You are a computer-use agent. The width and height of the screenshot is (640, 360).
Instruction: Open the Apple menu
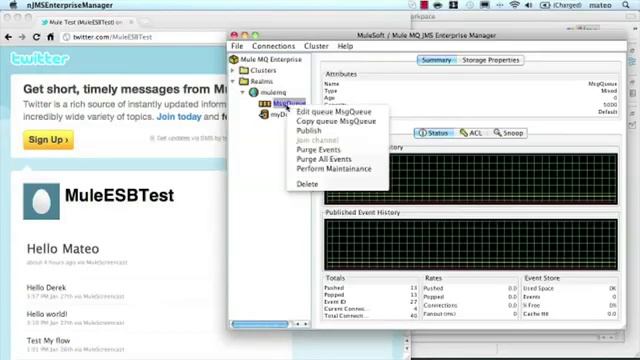pos(13,5)
